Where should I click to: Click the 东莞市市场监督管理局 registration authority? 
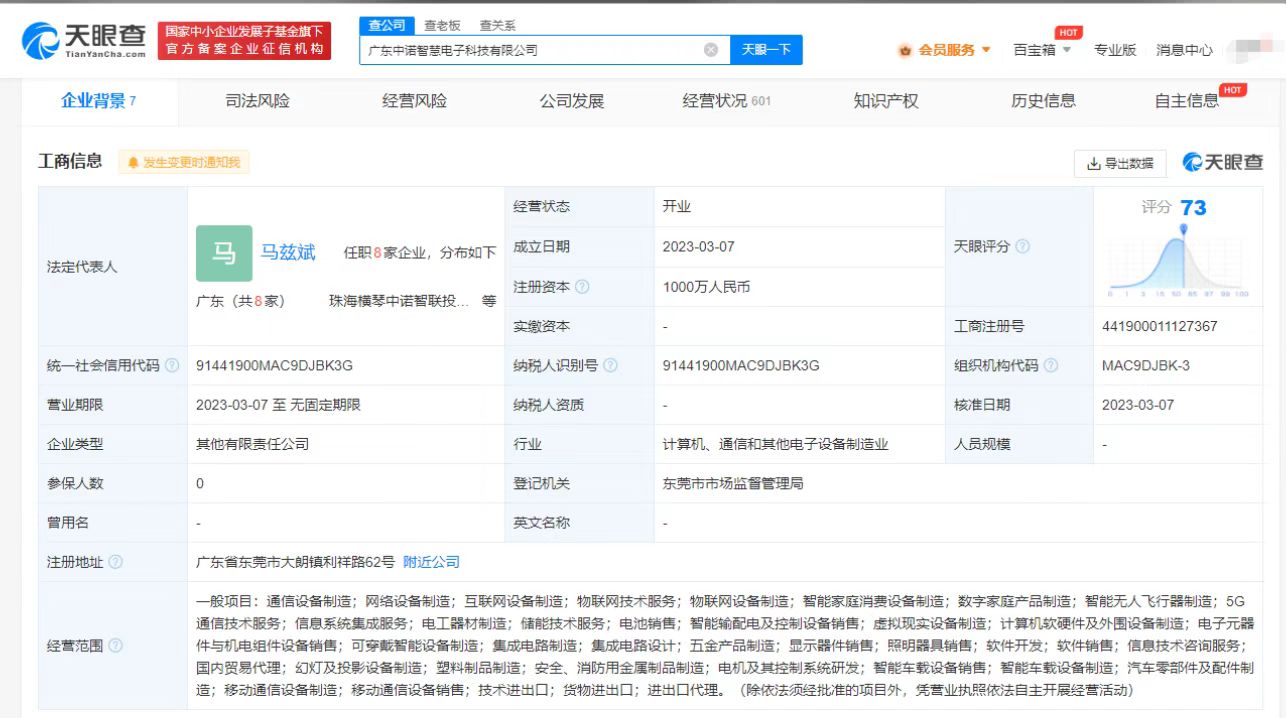click(733, 483)
